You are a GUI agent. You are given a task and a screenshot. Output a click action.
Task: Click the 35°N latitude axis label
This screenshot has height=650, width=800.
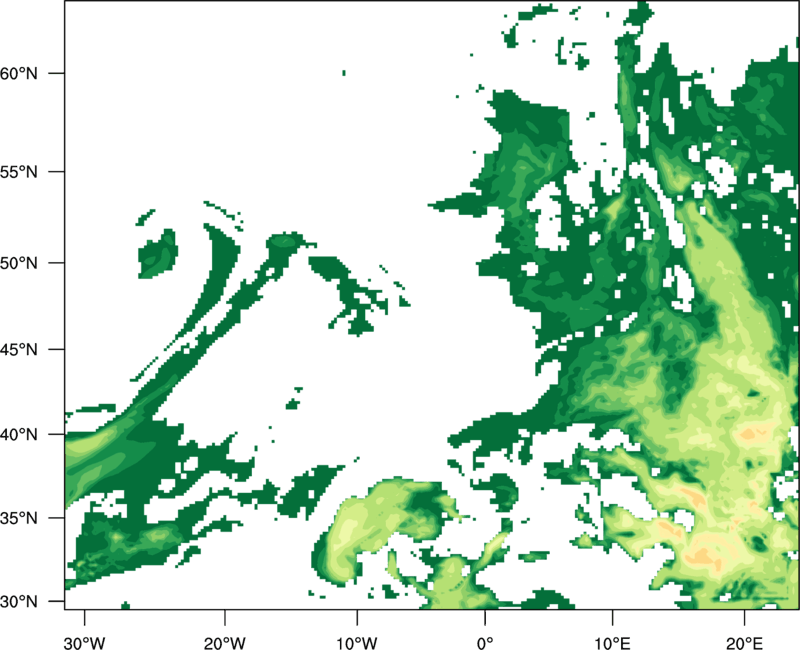click(19, 518)
